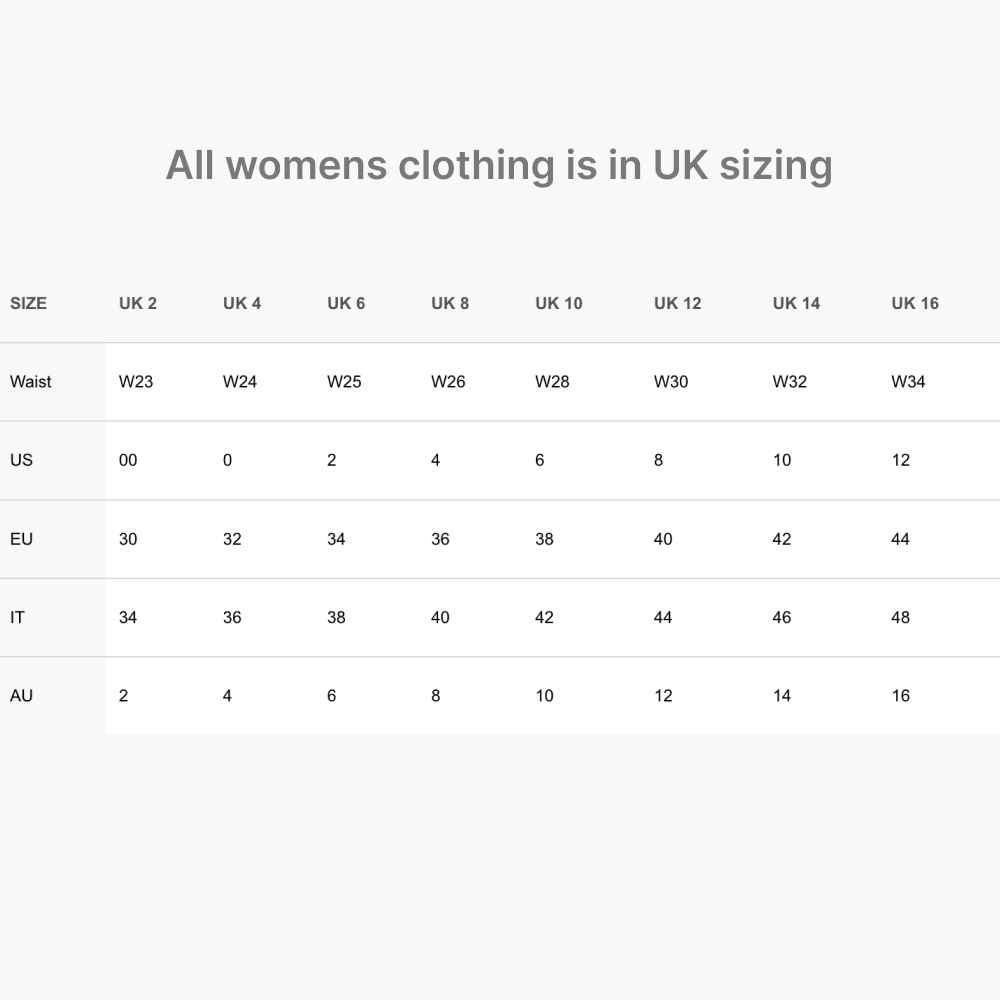Click the AU row label
1000x1000 pixels.
(21, 695)
